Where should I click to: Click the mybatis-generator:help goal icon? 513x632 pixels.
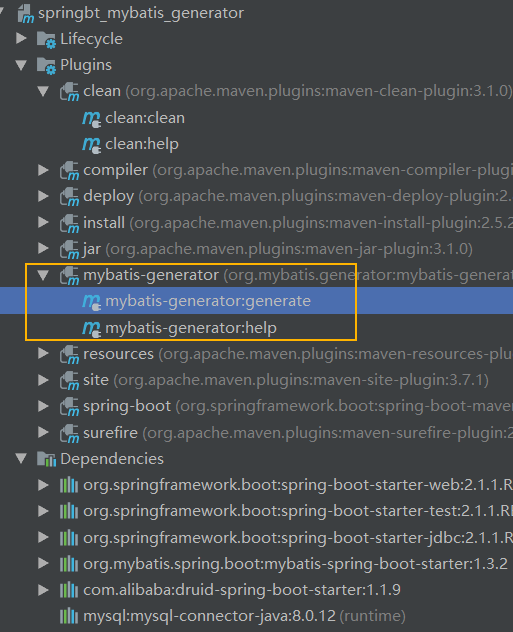(91, 328)
